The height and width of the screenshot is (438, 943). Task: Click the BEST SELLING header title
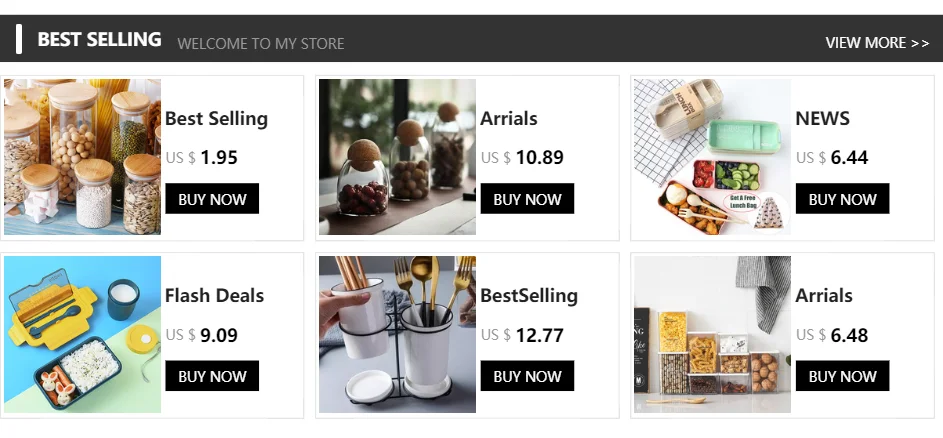[99, 40]
